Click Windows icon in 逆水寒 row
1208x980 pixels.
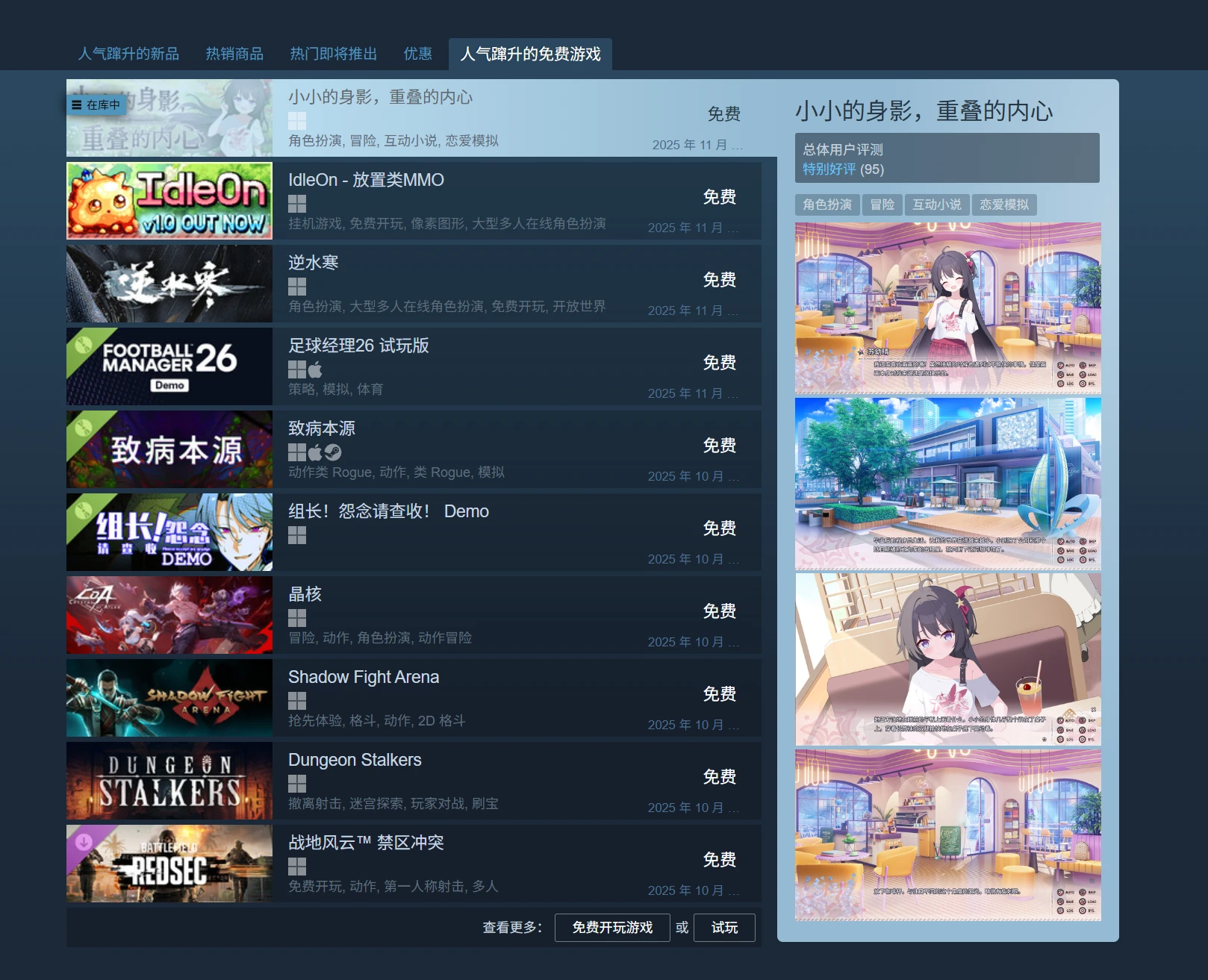[x=297, y=287]
